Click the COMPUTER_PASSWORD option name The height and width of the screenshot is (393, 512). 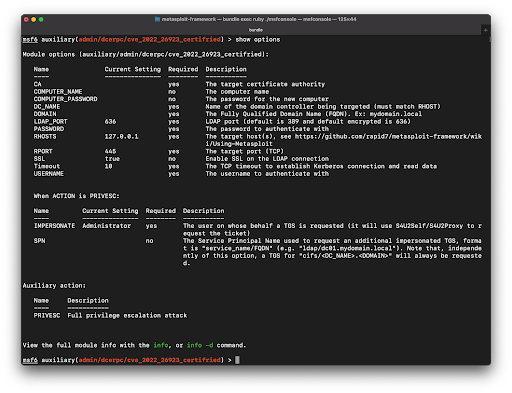pos(65,99)
